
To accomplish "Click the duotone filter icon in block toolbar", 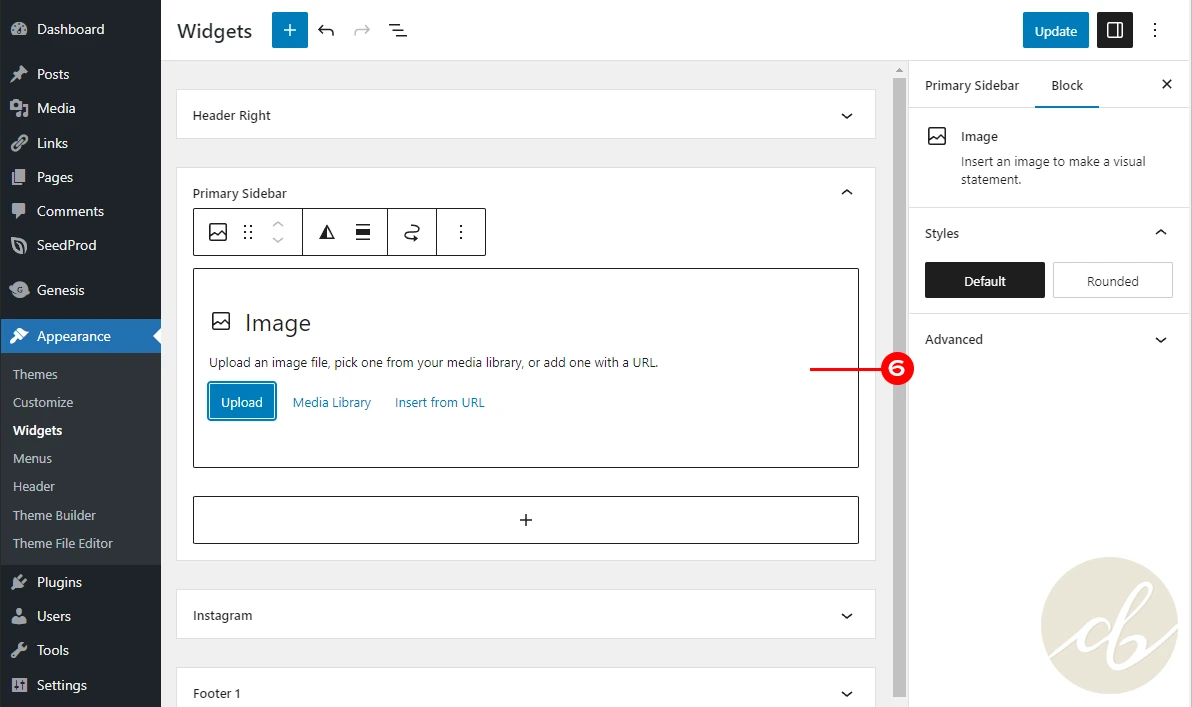I will coord(327,232).
